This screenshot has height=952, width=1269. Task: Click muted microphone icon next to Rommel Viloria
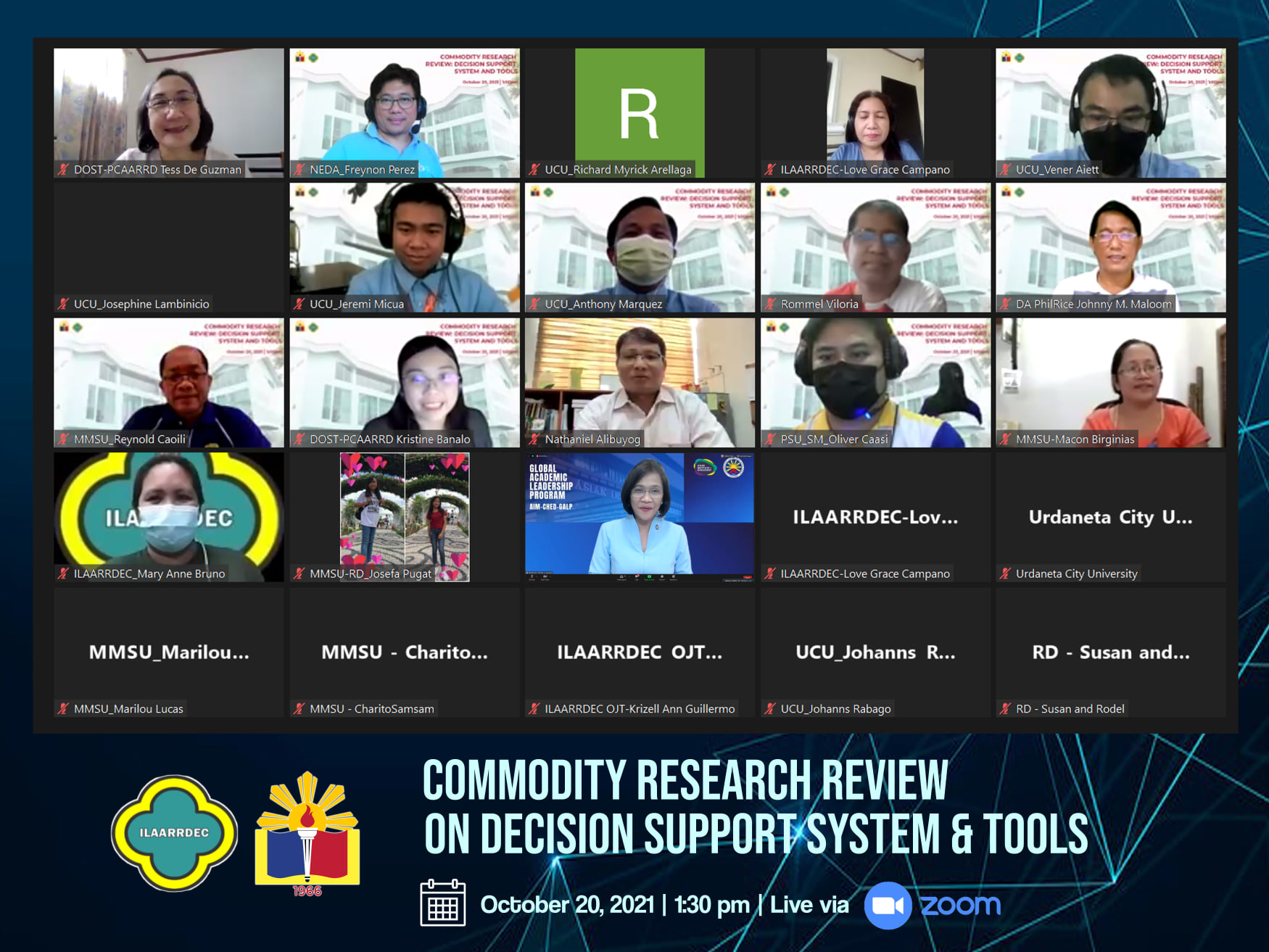pos(770,305)
